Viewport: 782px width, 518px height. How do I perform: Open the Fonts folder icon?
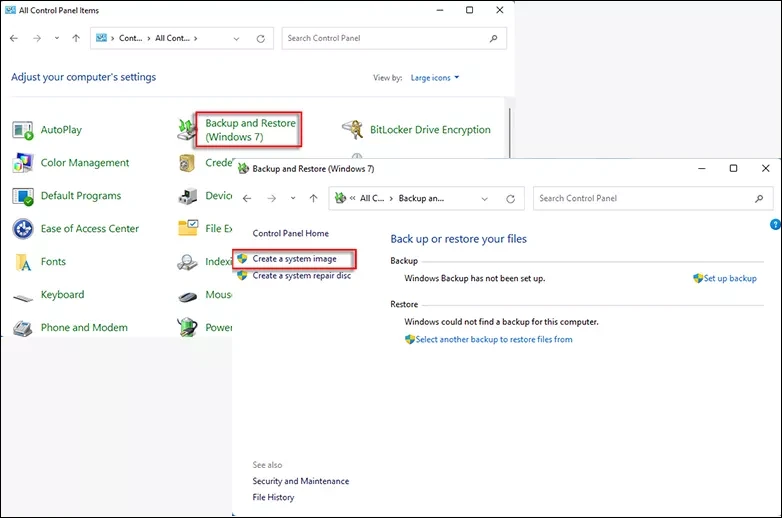click(23, 262)
